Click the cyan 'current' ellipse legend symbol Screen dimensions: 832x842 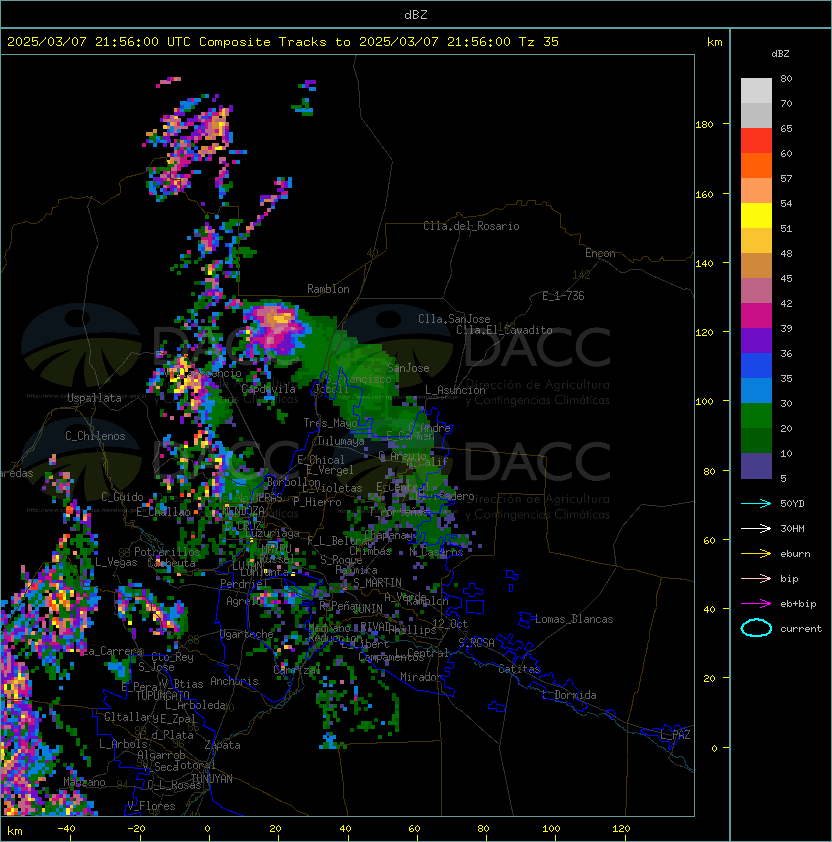(x=756, y=628)
